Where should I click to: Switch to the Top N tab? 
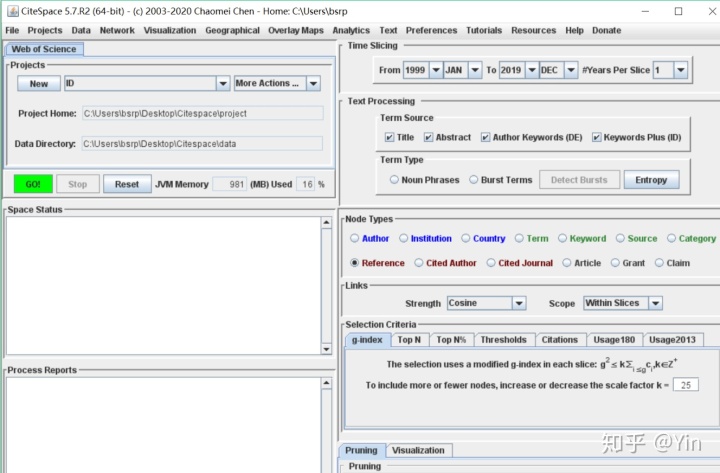tap(409, 340)
